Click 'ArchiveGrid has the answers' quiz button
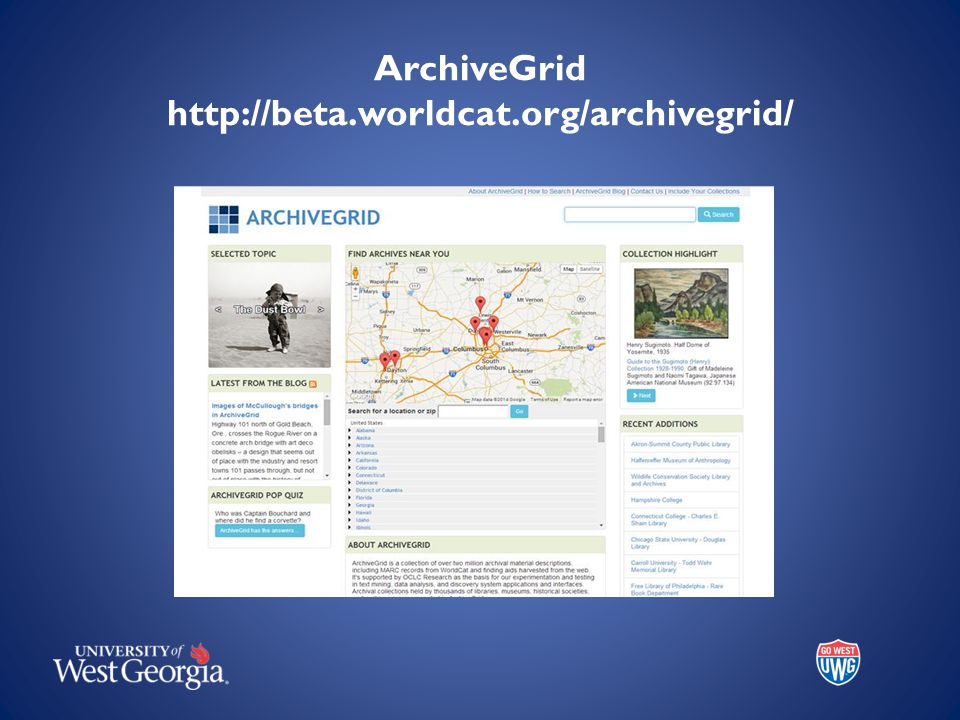This screenshot has width=960, height=720. pos(260,531)
